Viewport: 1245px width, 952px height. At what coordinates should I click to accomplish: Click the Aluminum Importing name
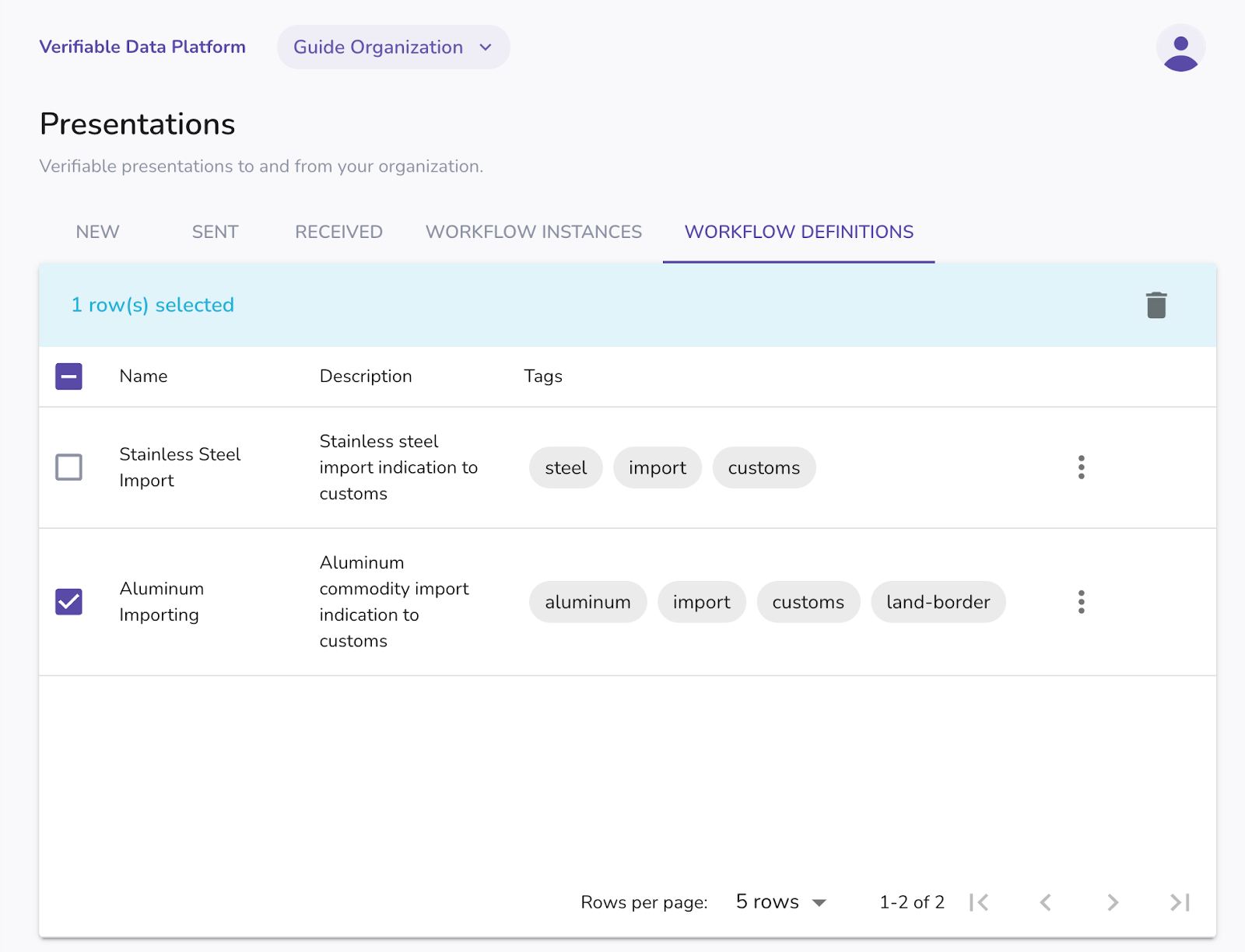(x=162, y=602)
